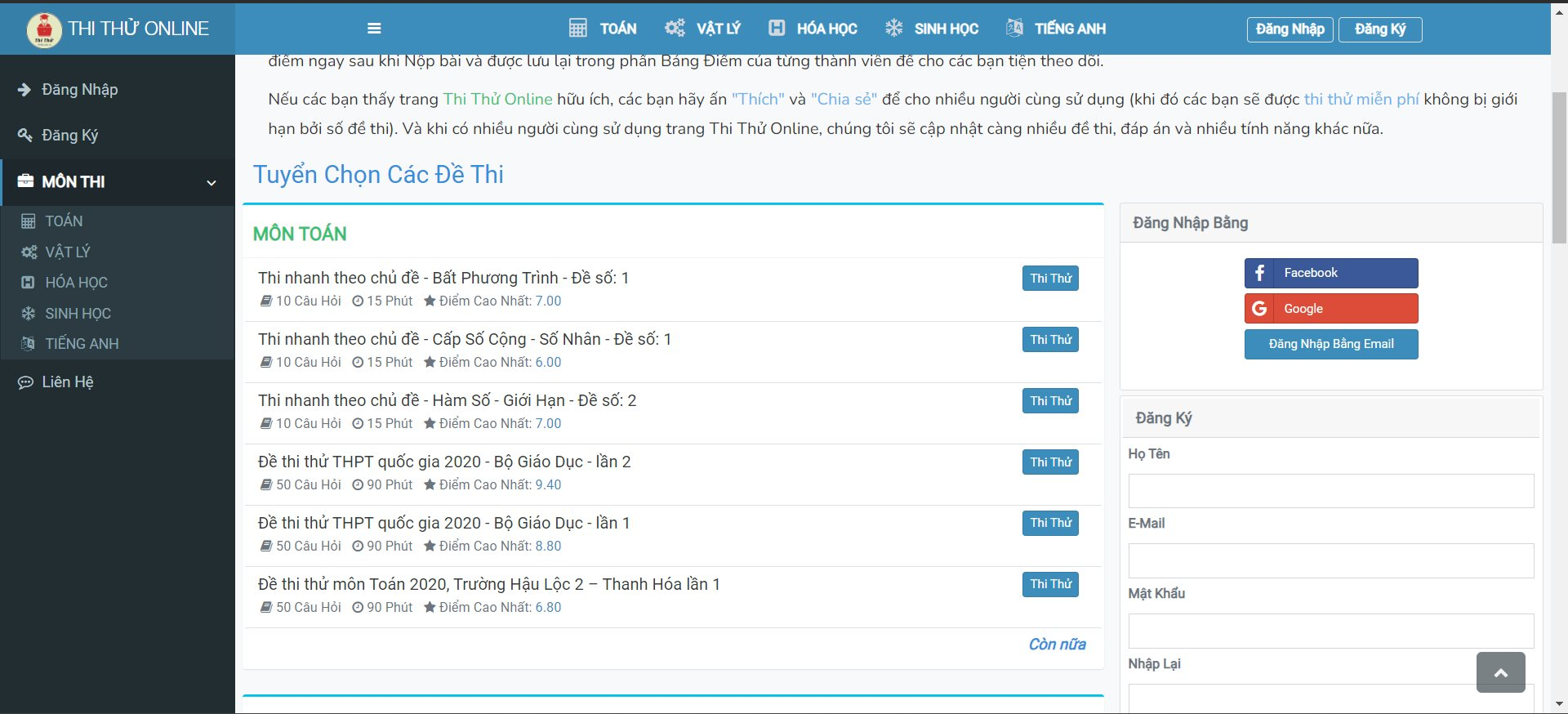Log in with Google button
The image size is (1568, 714).
[1331, 309]
